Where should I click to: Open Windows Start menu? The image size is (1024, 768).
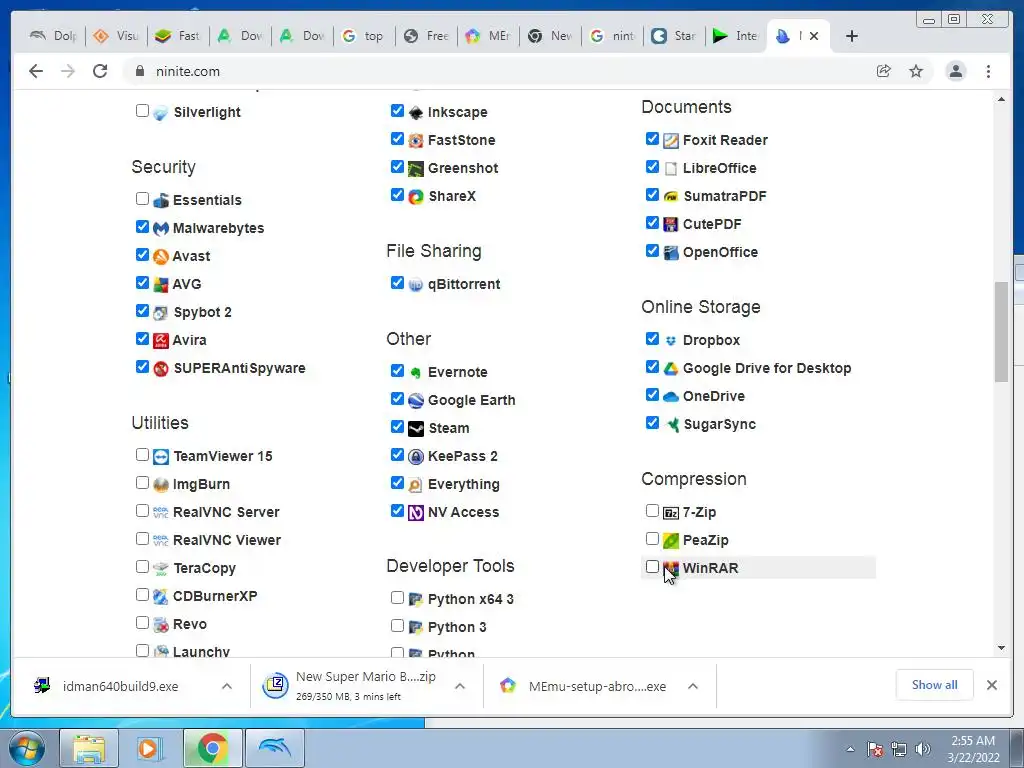coord(26,748)
